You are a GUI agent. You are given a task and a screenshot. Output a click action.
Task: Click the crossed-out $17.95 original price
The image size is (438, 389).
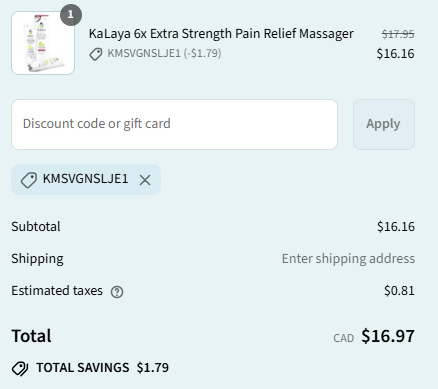pyautogui.click(x=398, y=34)
